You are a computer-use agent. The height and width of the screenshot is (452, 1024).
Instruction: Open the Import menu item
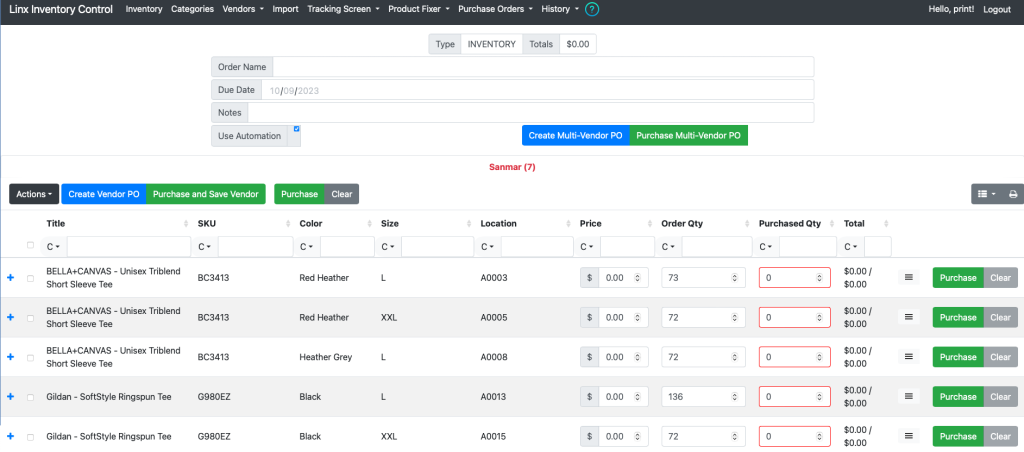coord(285,9)
